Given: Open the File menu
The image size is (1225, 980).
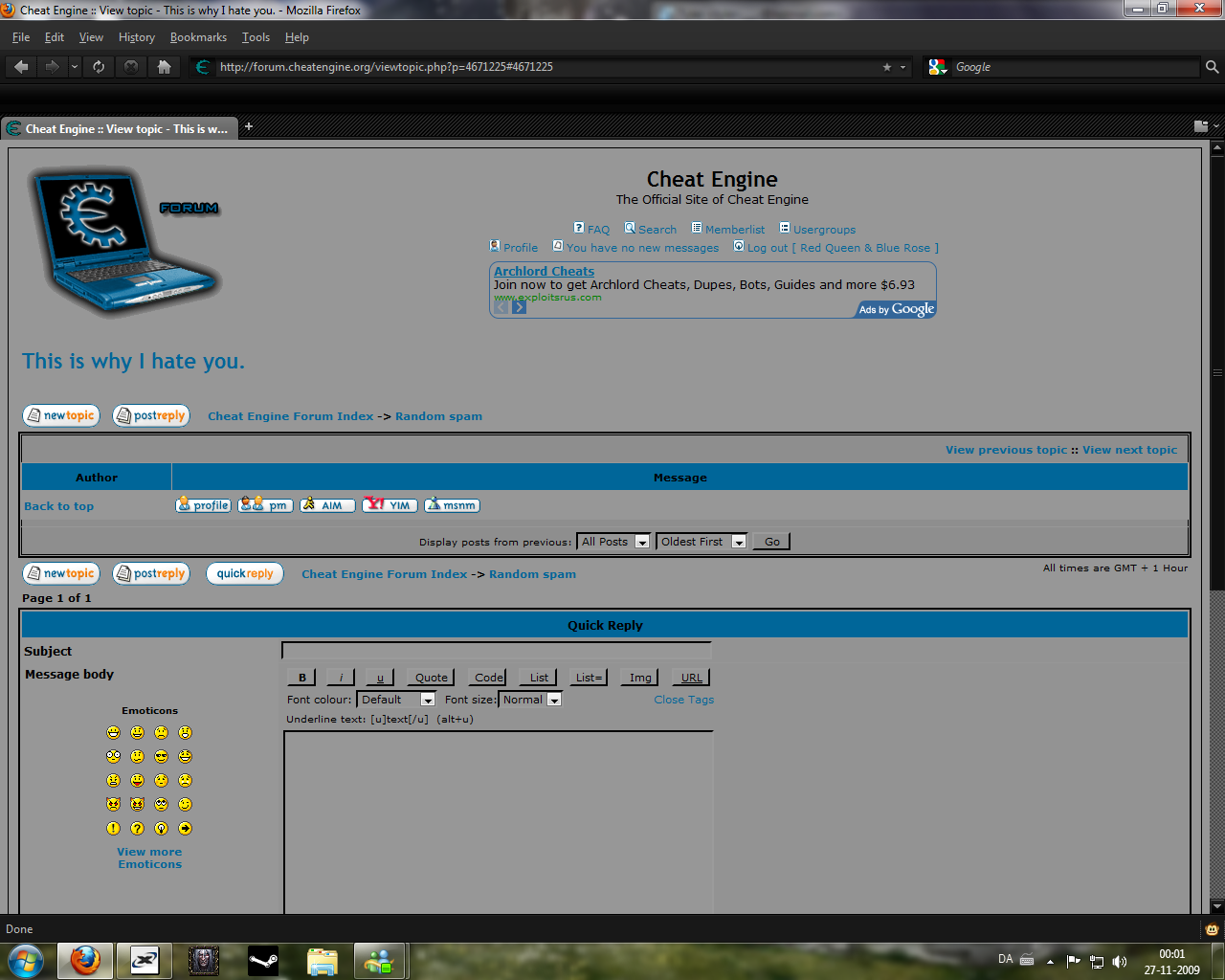Looking at the screenshot, I should pos(21,37).
